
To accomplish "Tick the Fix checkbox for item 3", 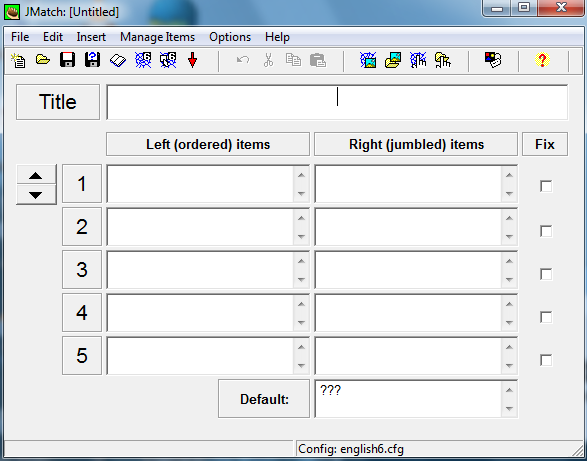I will pyautogui.click(x=546, y=274).
